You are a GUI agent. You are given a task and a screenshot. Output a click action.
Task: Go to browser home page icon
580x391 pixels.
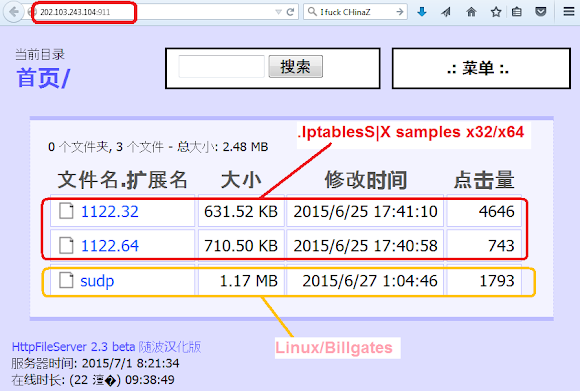coord(471,12)
